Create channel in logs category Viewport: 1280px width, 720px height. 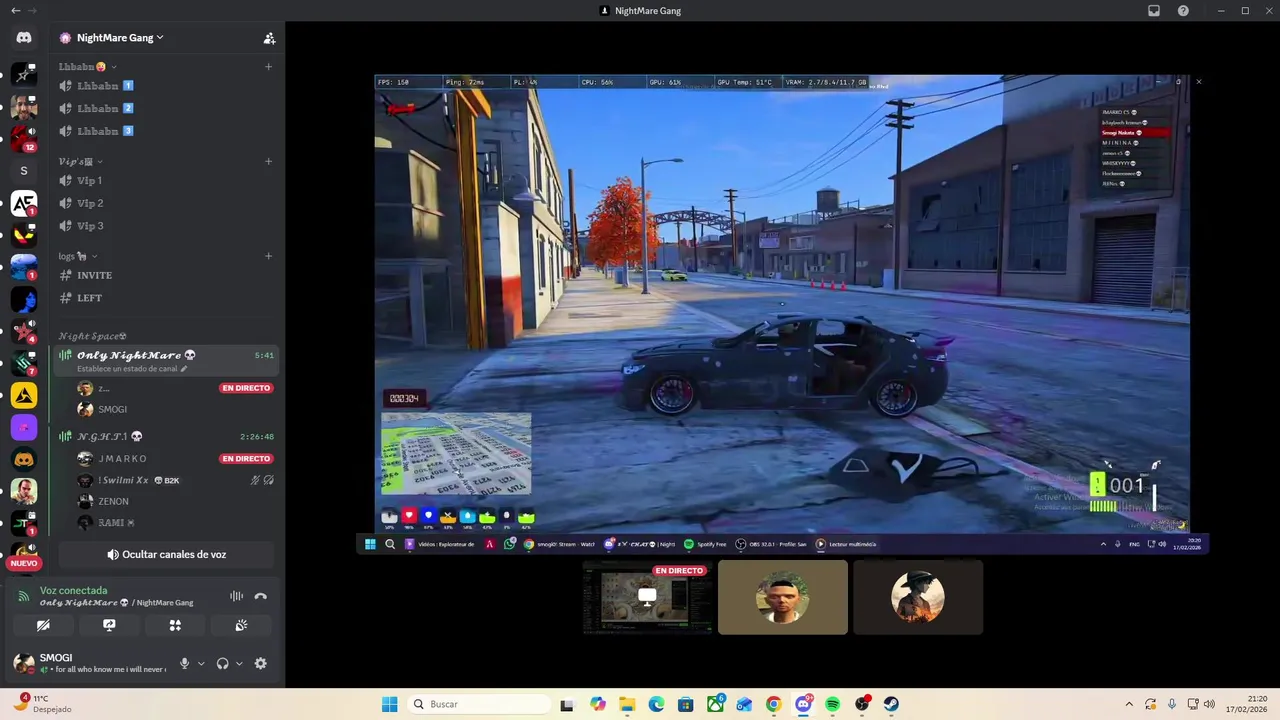268,256
